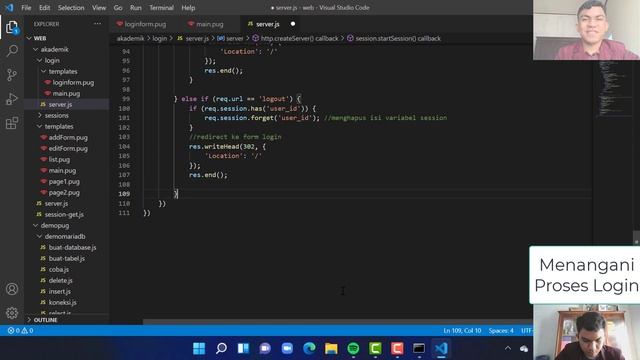This screenshot has height=360, width=640.
Task: Open the Manage gear icon
Action: [12, 313]
